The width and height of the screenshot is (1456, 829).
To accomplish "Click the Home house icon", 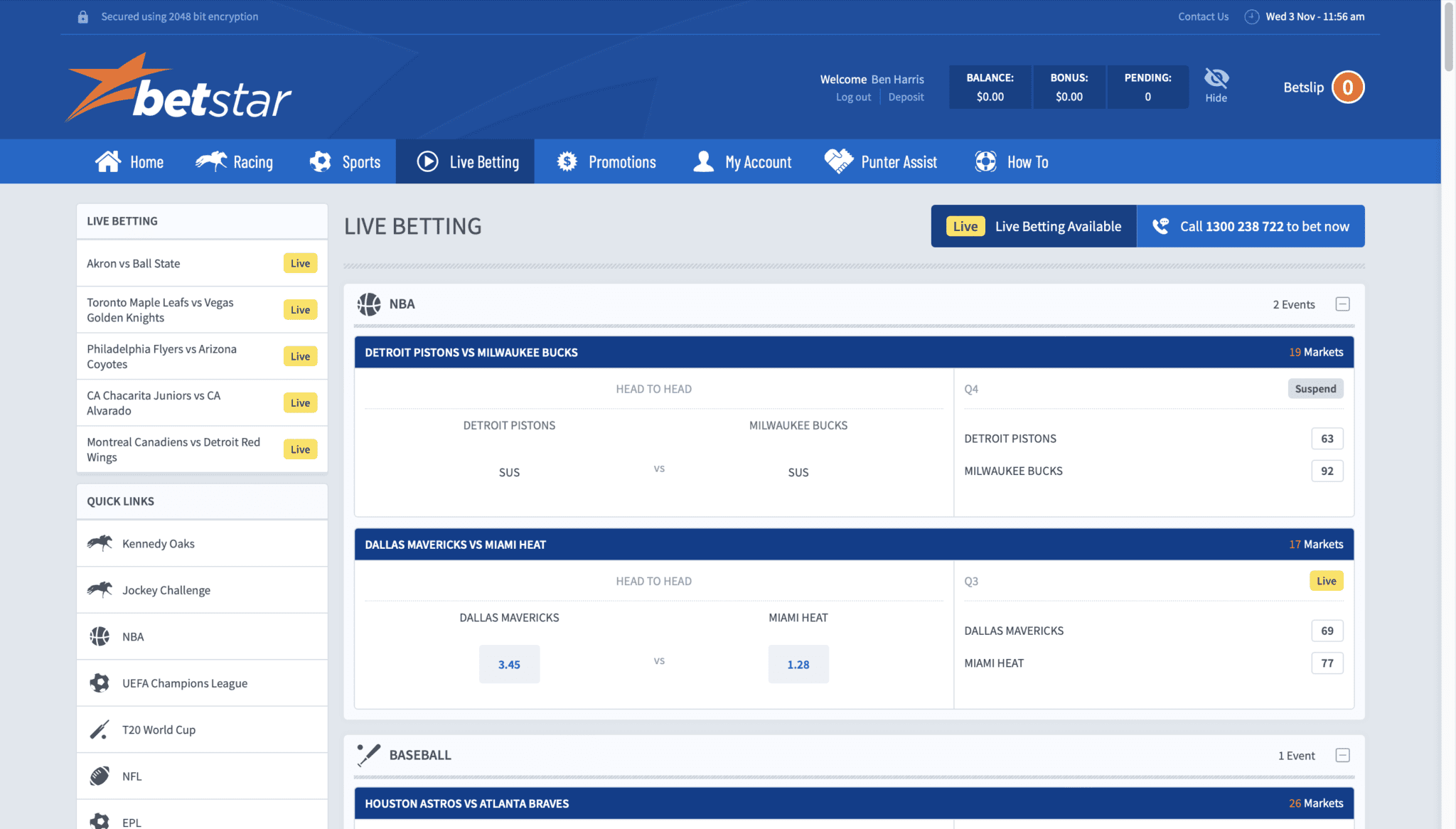I will coord(108,161).
